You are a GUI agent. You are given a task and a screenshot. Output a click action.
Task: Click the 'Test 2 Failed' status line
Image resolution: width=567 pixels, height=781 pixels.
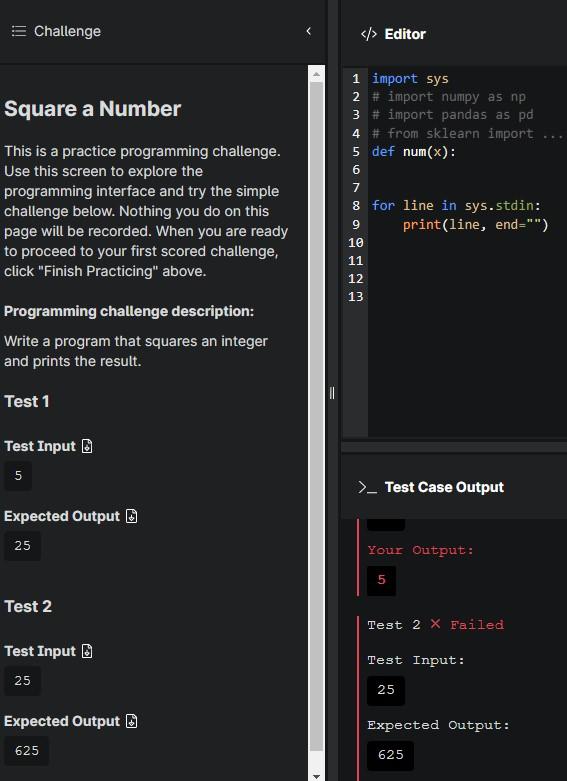point(435,625)
